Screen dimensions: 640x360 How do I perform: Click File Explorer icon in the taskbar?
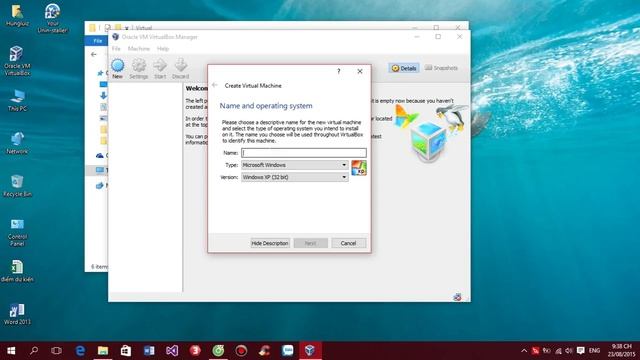click(x=103, y=351)
